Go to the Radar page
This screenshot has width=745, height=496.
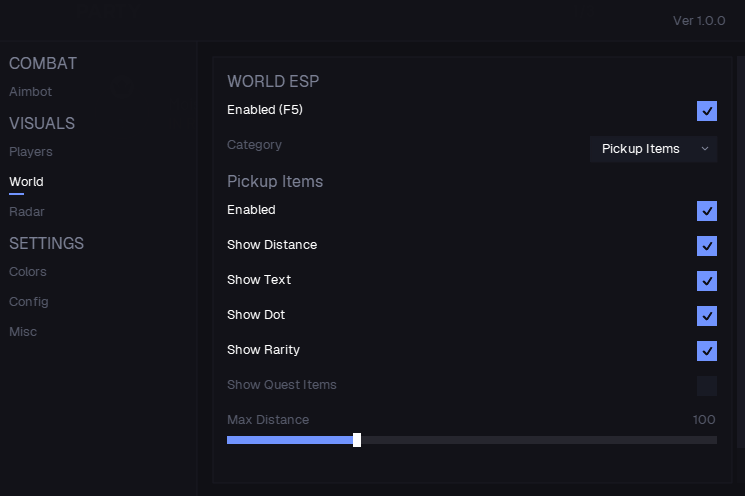click(x=27, y=212)
